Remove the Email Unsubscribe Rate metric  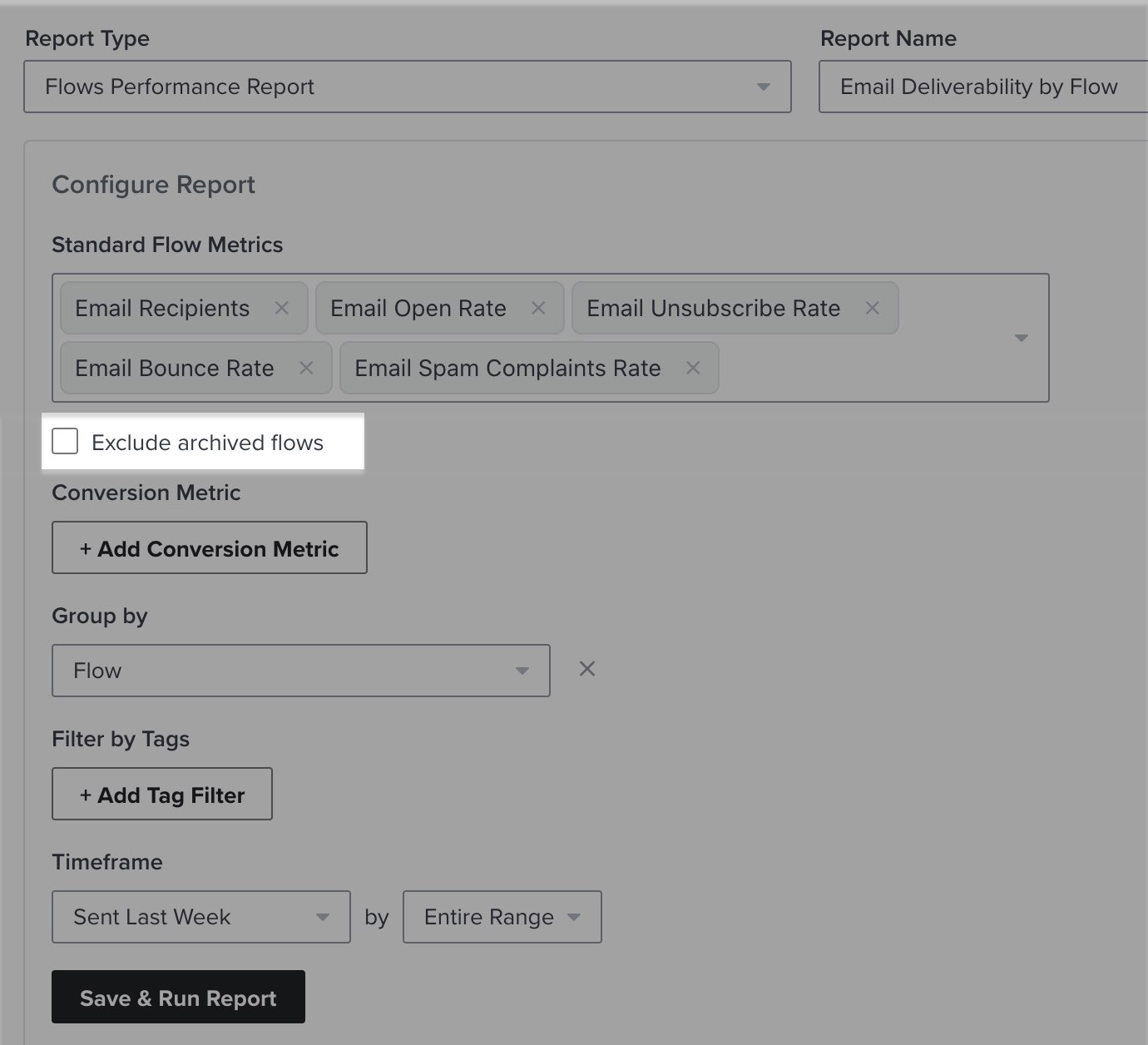872,308
